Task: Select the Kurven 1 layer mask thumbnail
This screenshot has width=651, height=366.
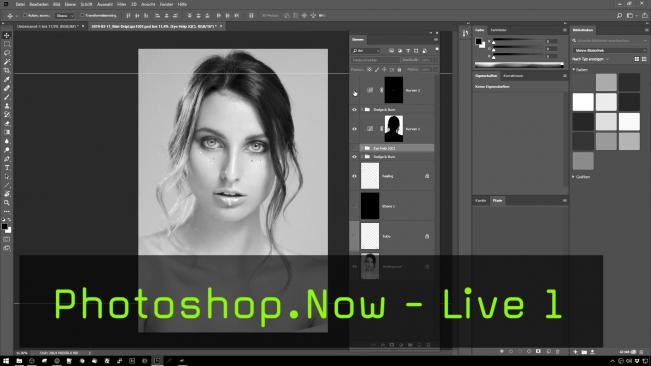Action: (394, 129)
